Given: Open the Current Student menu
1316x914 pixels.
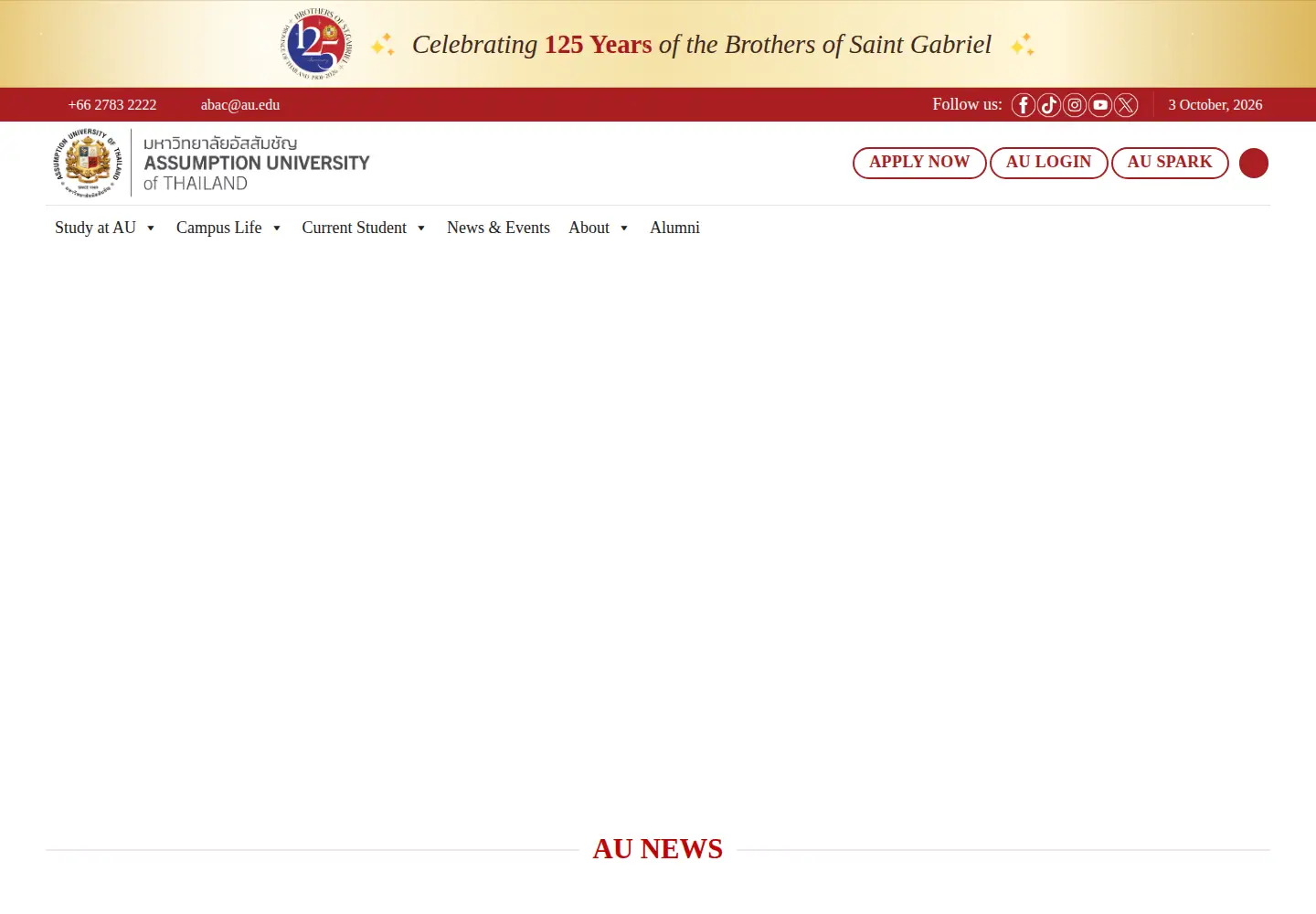Looking at the screenshot, I should click(x=354, y=228).
